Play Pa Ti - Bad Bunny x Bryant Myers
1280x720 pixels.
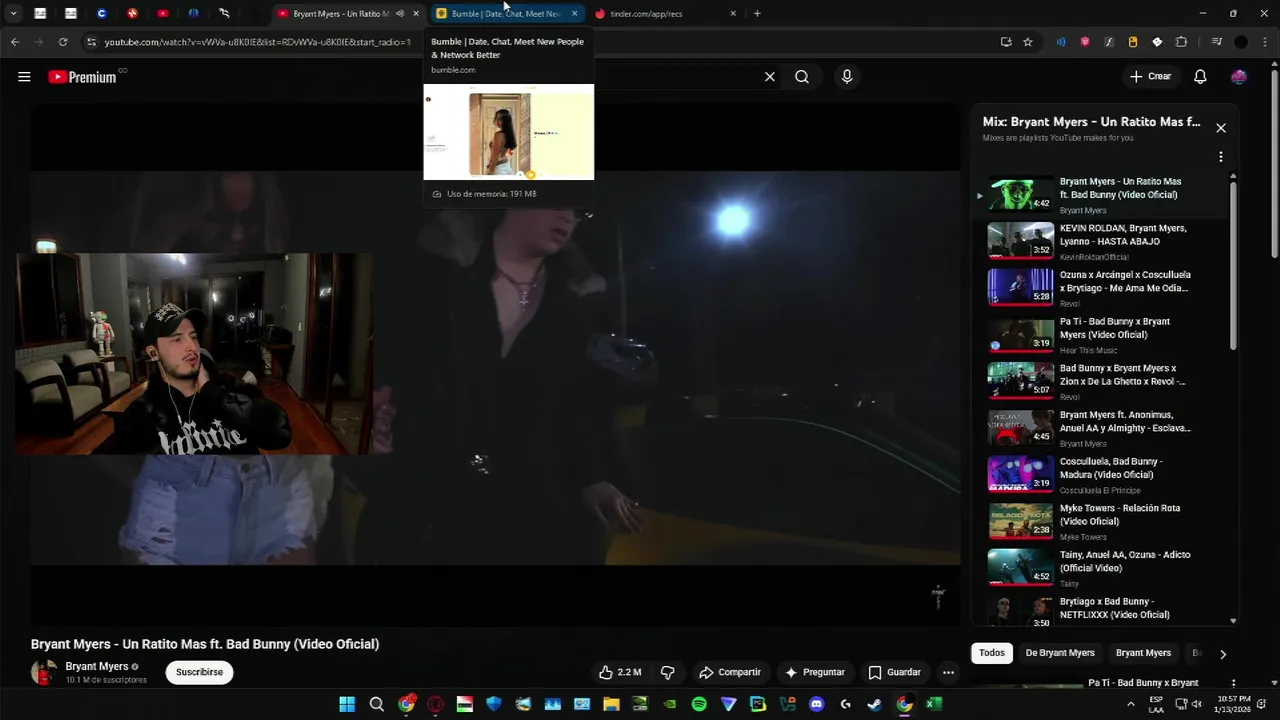[1100, 335]
